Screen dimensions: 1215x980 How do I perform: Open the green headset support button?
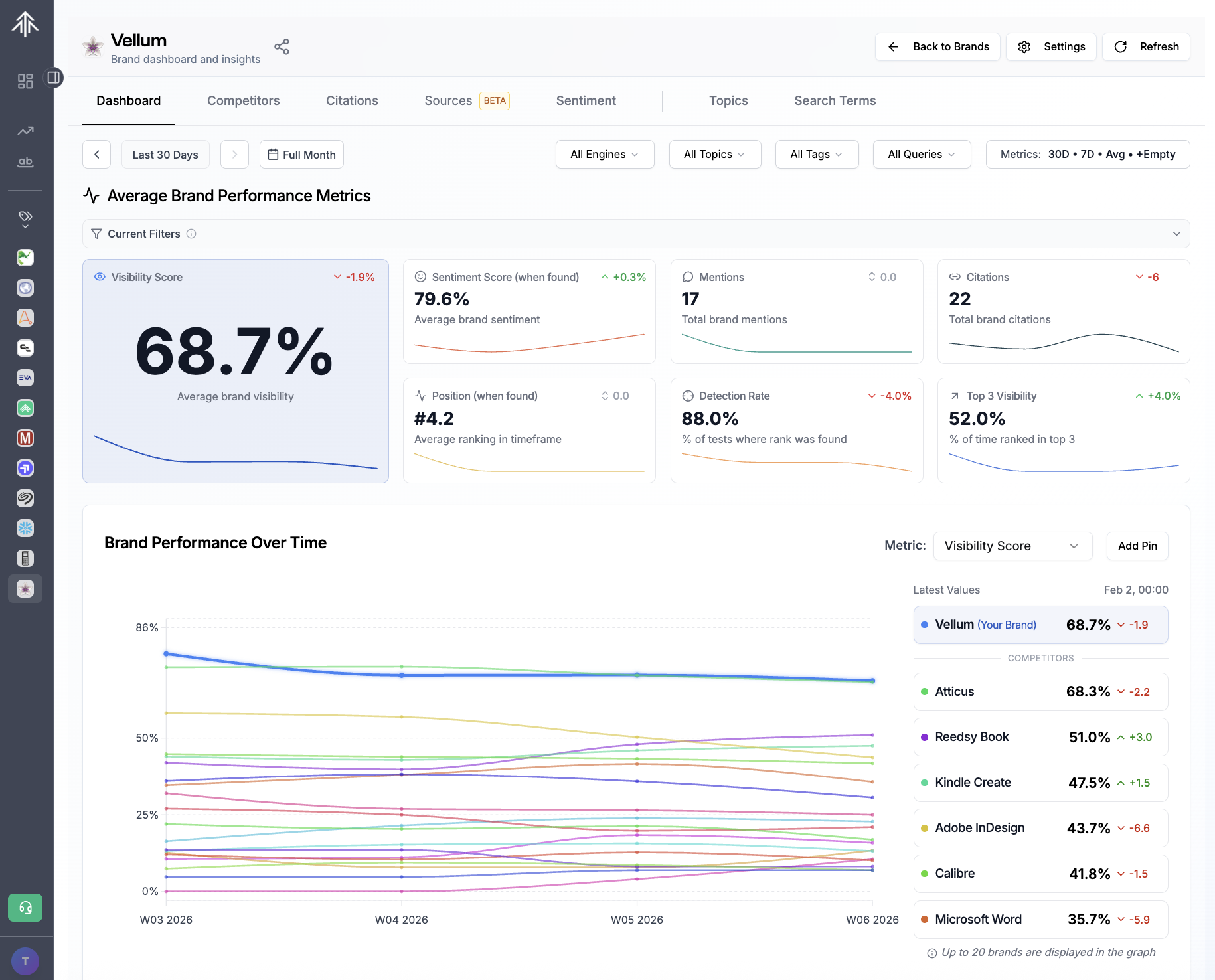pyautogui.click(x=25, y=907)
